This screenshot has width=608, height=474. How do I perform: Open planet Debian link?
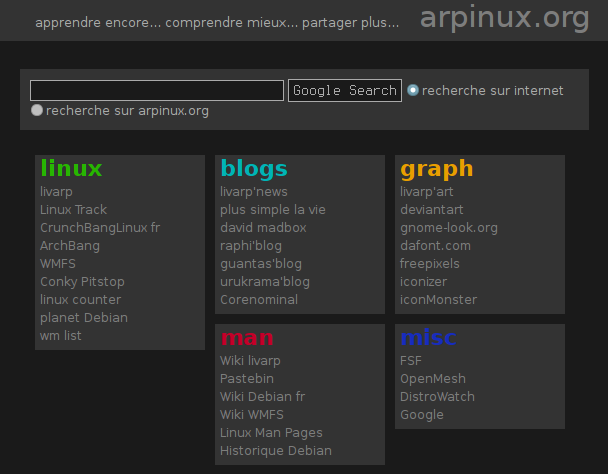[x=84, y=318]
